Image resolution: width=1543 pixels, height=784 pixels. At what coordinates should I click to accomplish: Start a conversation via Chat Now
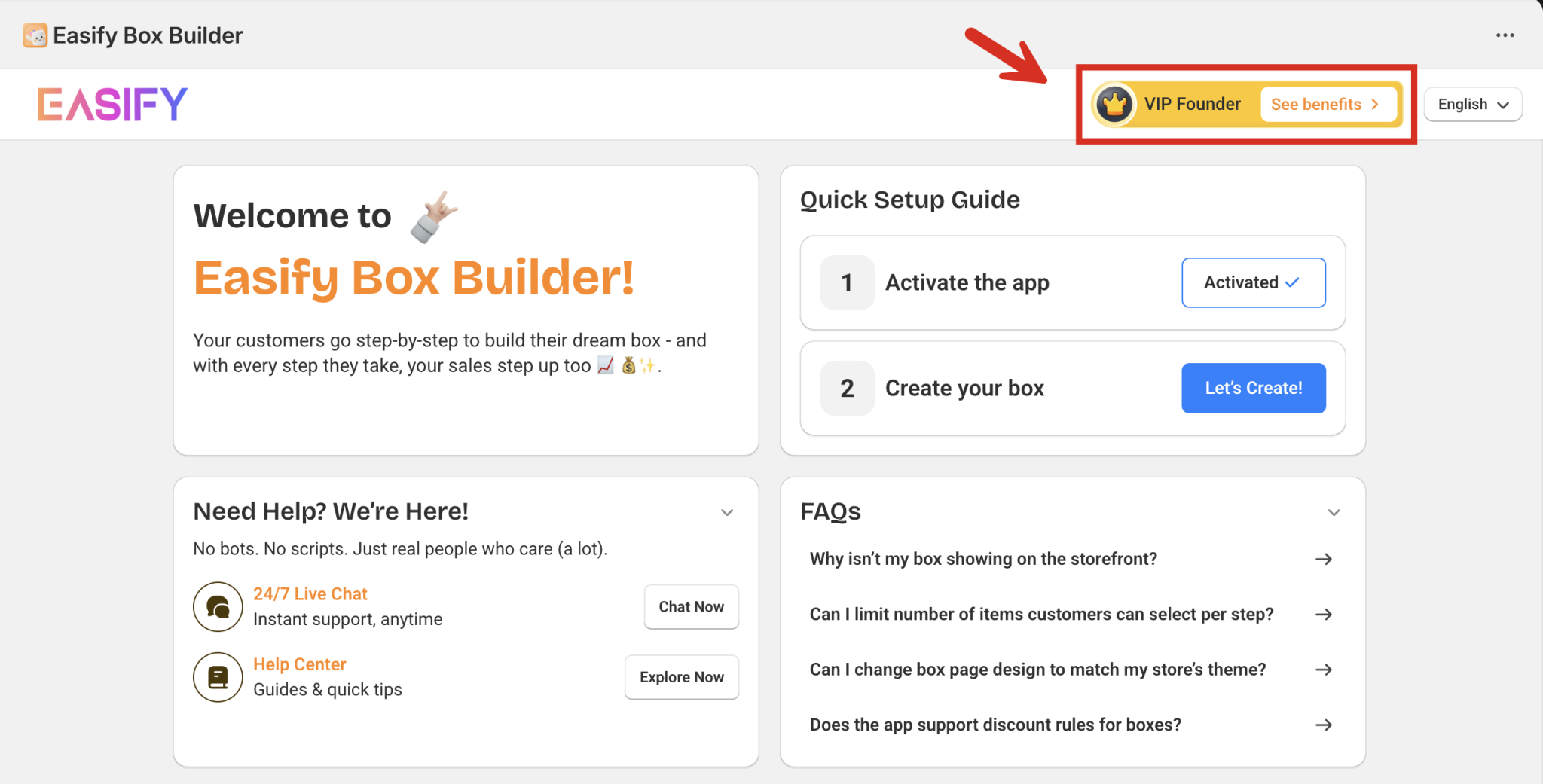pos(690,606)
